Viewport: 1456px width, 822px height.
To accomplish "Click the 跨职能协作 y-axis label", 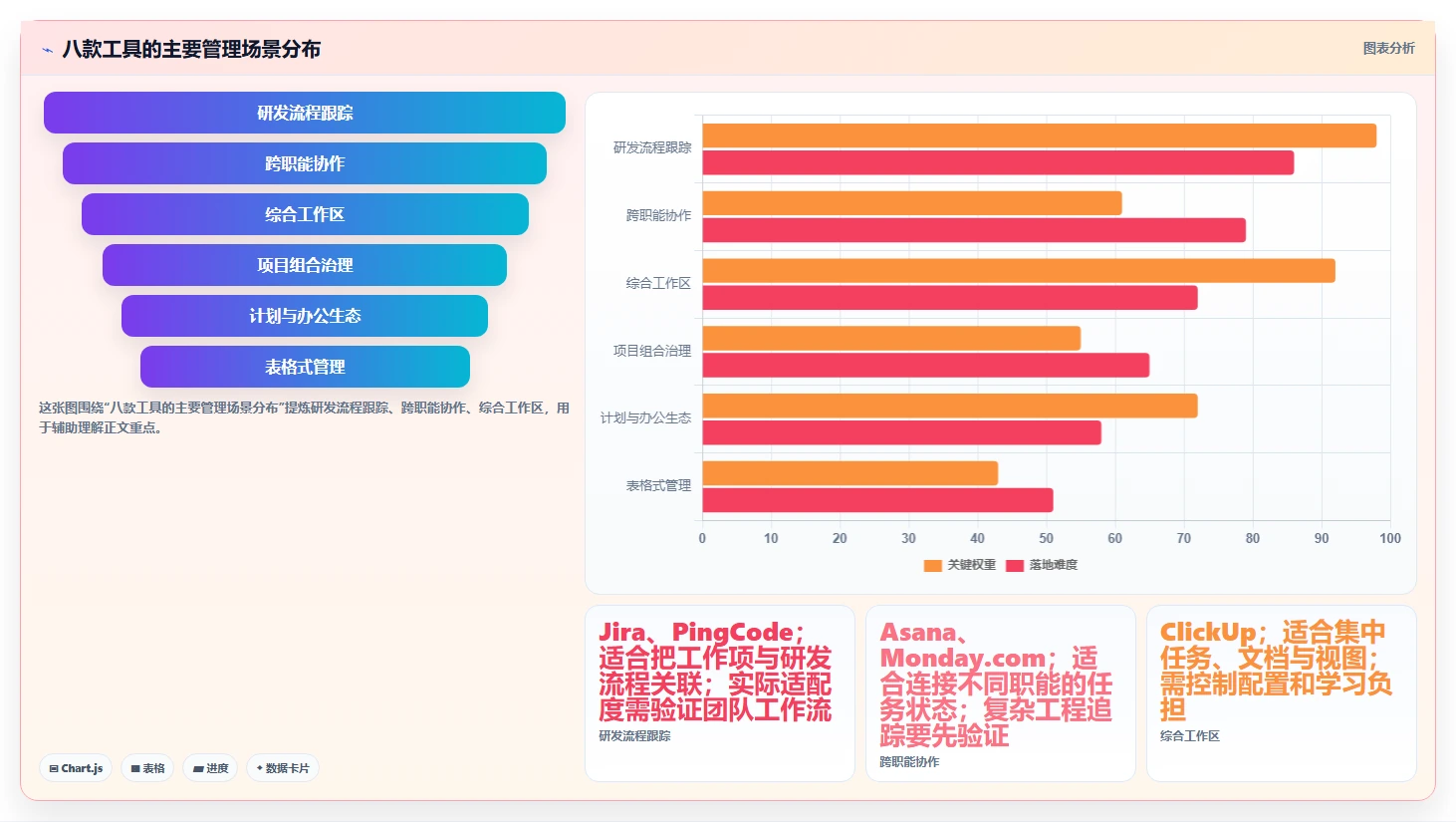I will (x=658, y=215).
